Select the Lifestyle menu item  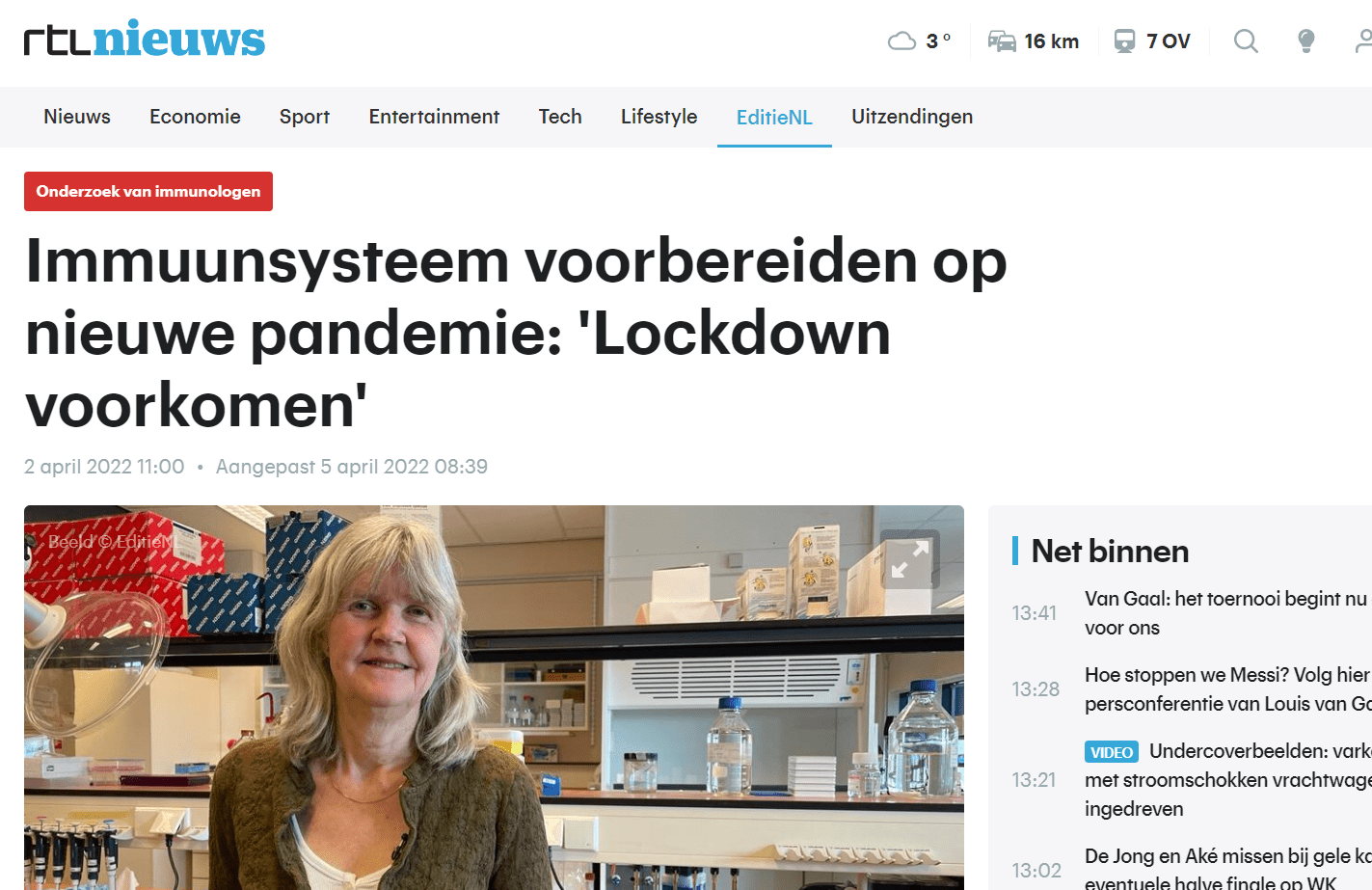point(659,117)
